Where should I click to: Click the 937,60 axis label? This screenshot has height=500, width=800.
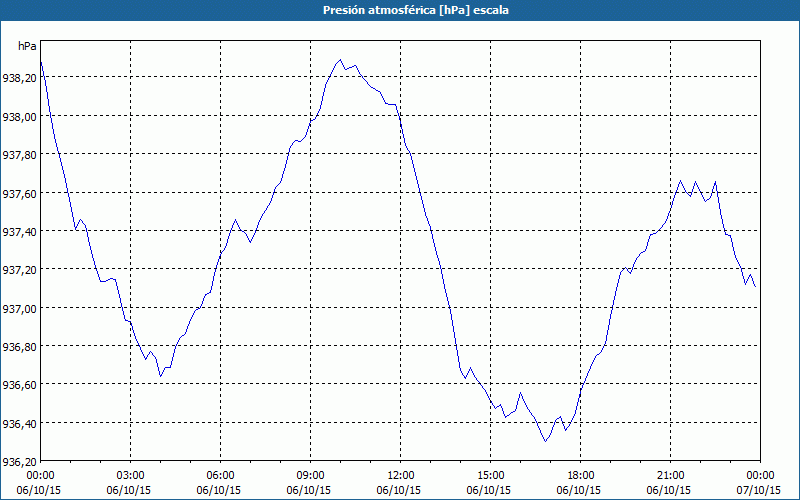coord(19,193)
